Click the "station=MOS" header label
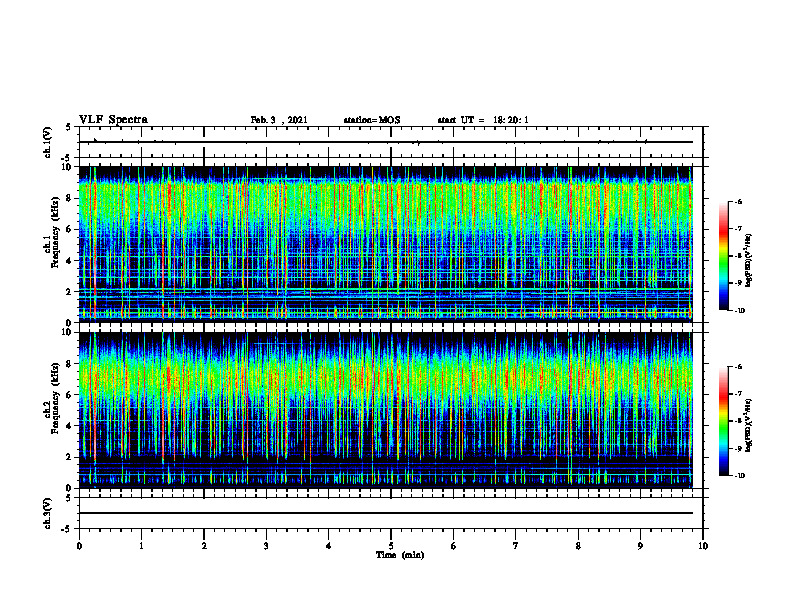 point(372,120)
